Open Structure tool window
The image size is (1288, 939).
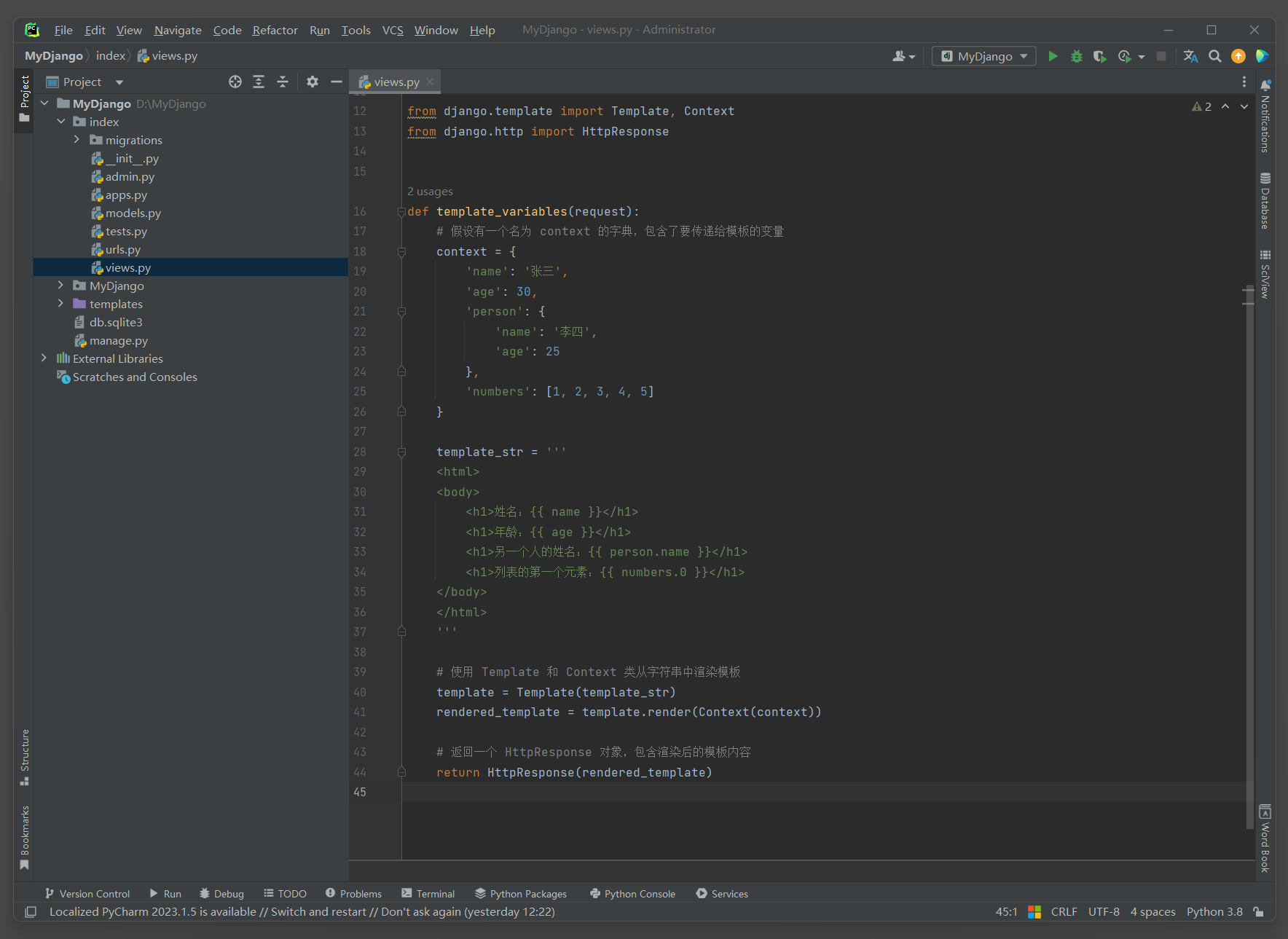click(x=25, y=757)
